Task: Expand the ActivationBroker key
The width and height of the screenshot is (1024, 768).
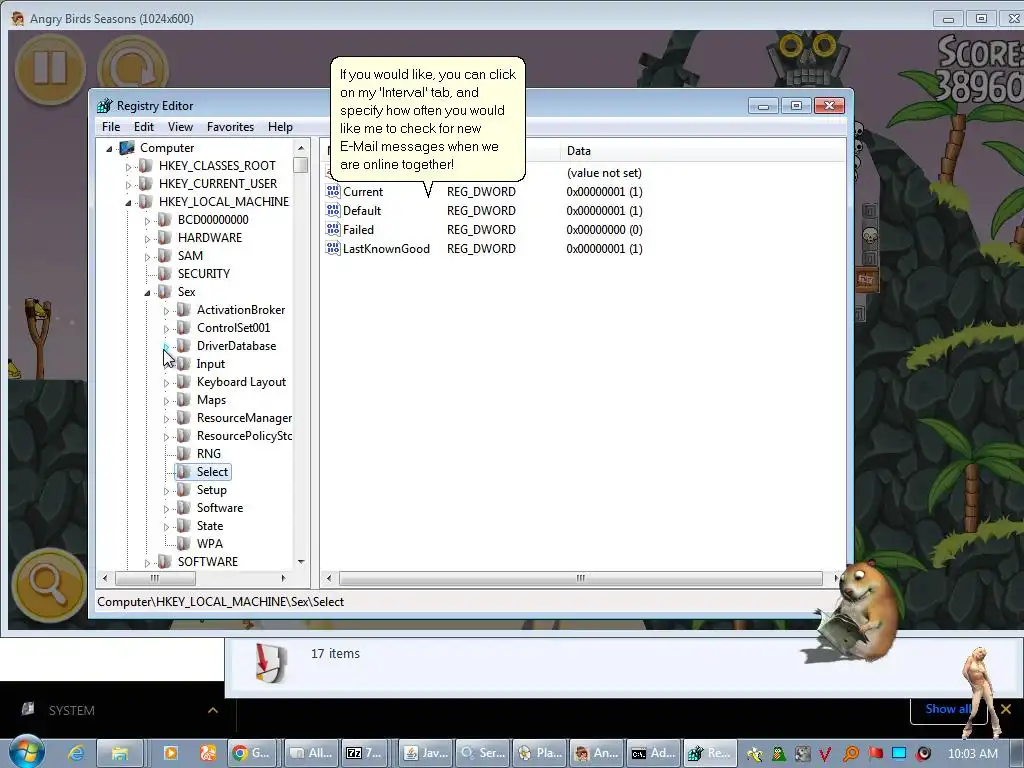Action: click(167, 311)
